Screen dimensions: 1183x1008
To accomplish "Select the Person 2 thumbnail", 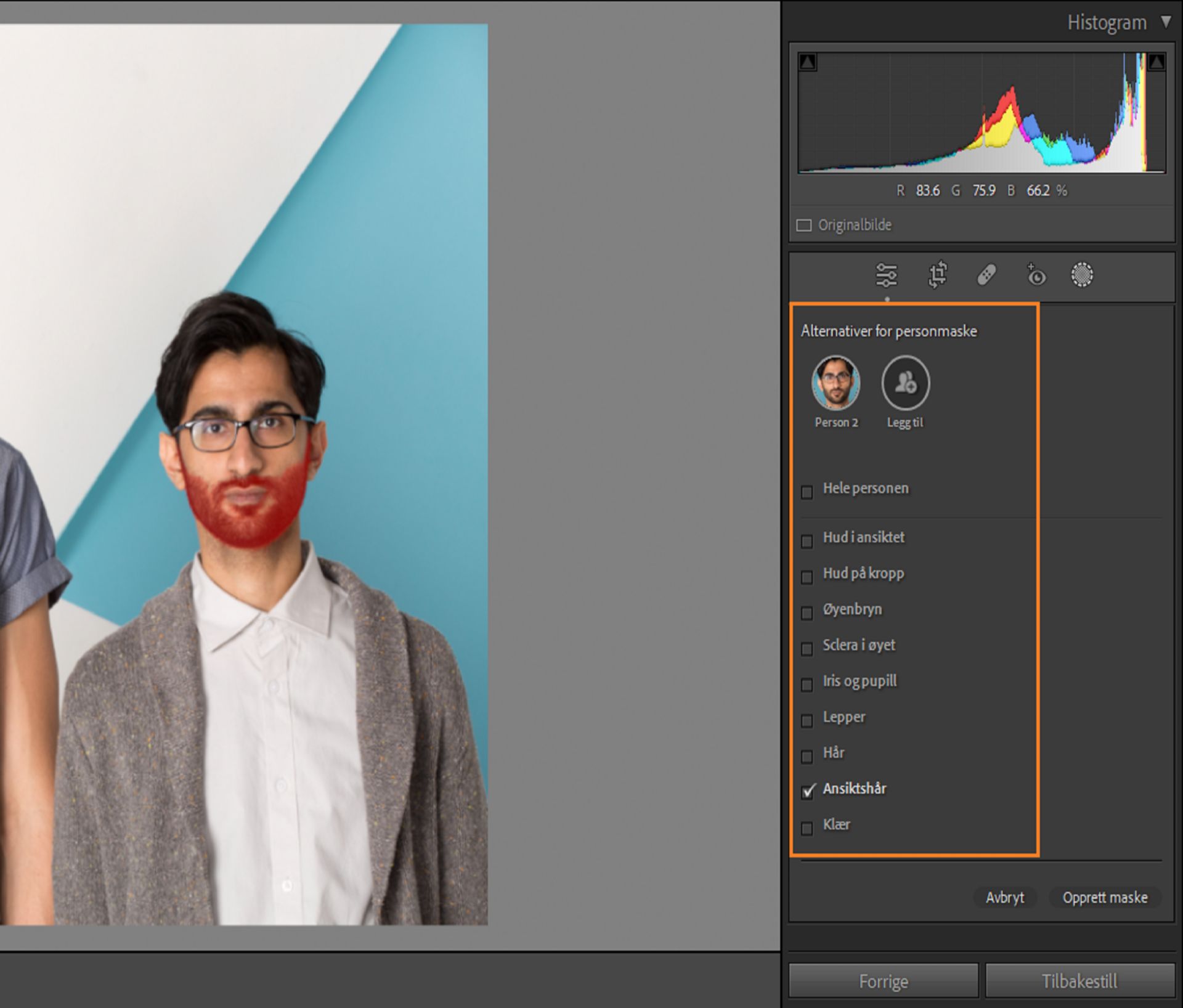I will click(x=835, y=383).
